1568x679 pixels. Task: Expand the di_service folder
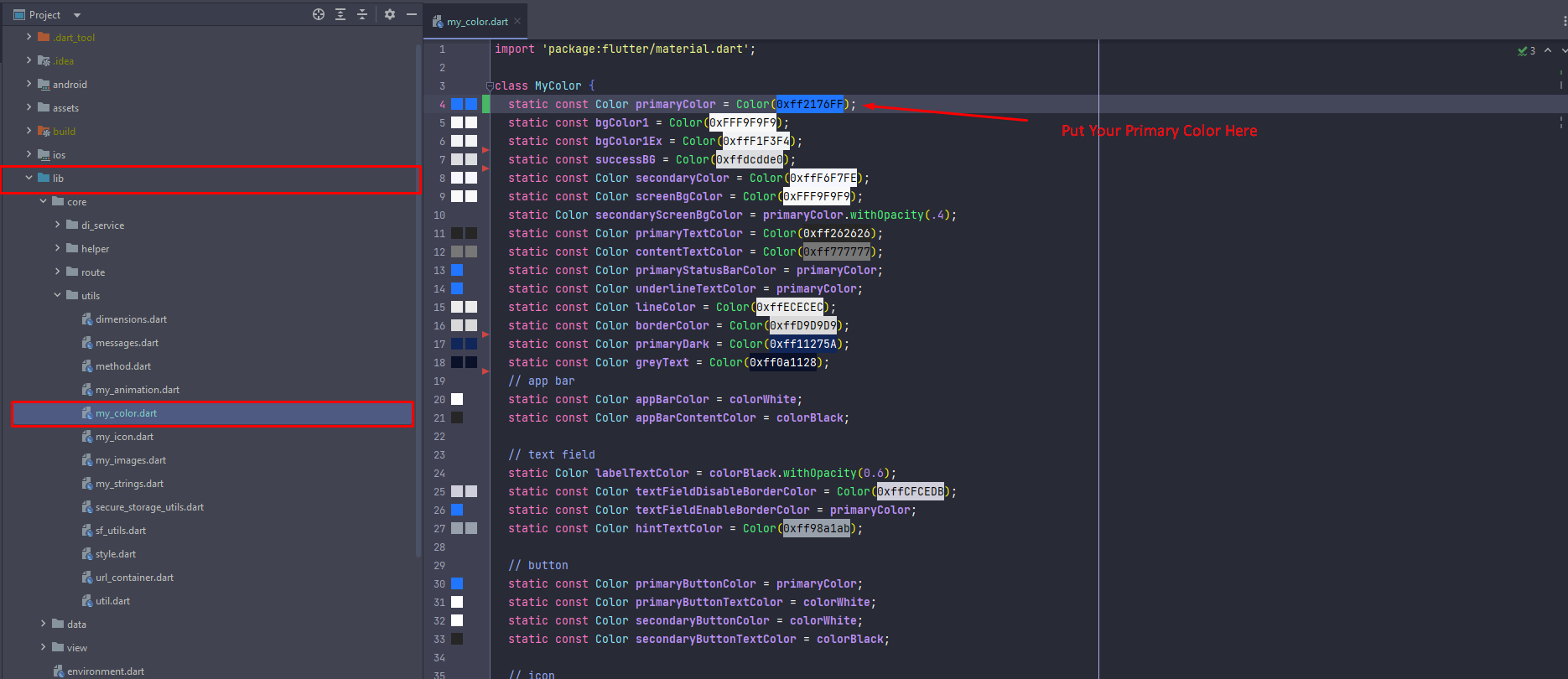[58, 225]
